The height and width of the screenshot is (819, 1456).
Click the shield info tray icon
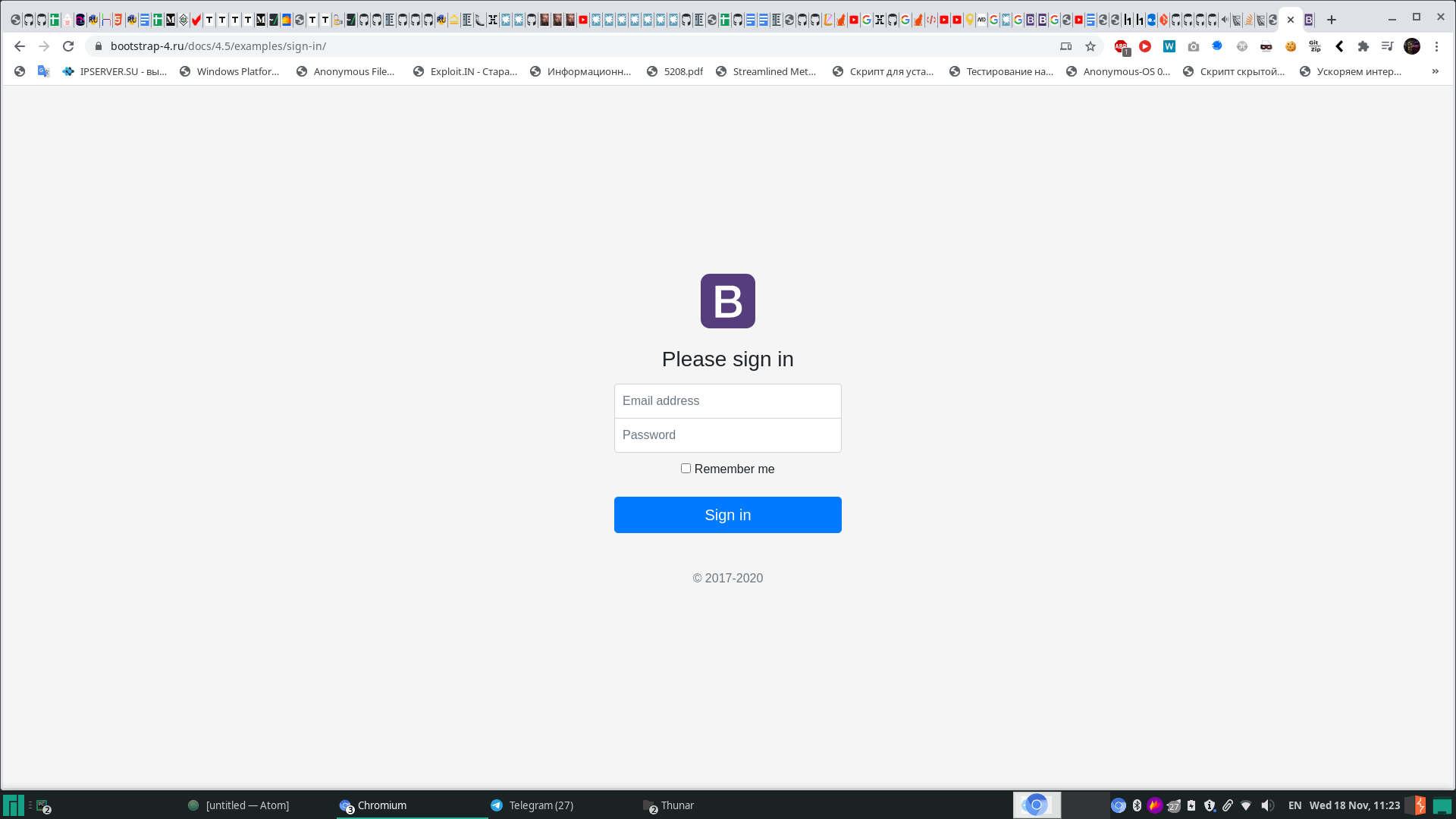(x=1210, y=805)
